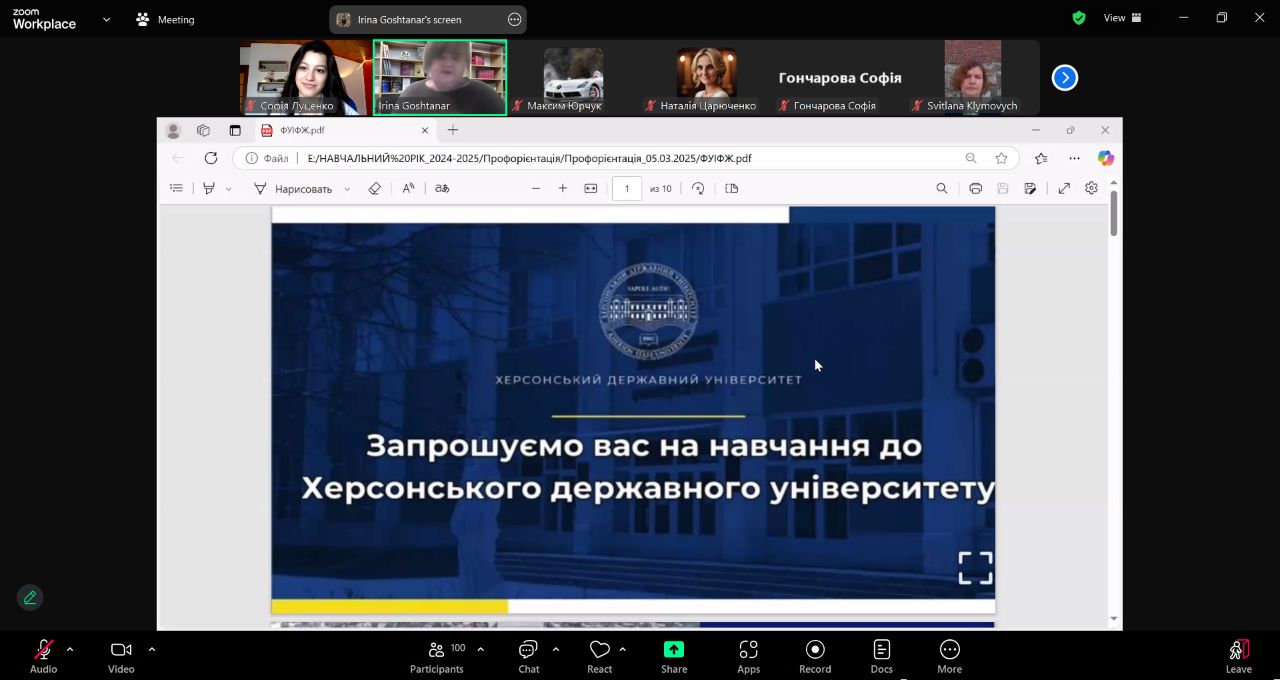Enter PDF full screen mode
1280x680 pixels.
(1064, 188)
